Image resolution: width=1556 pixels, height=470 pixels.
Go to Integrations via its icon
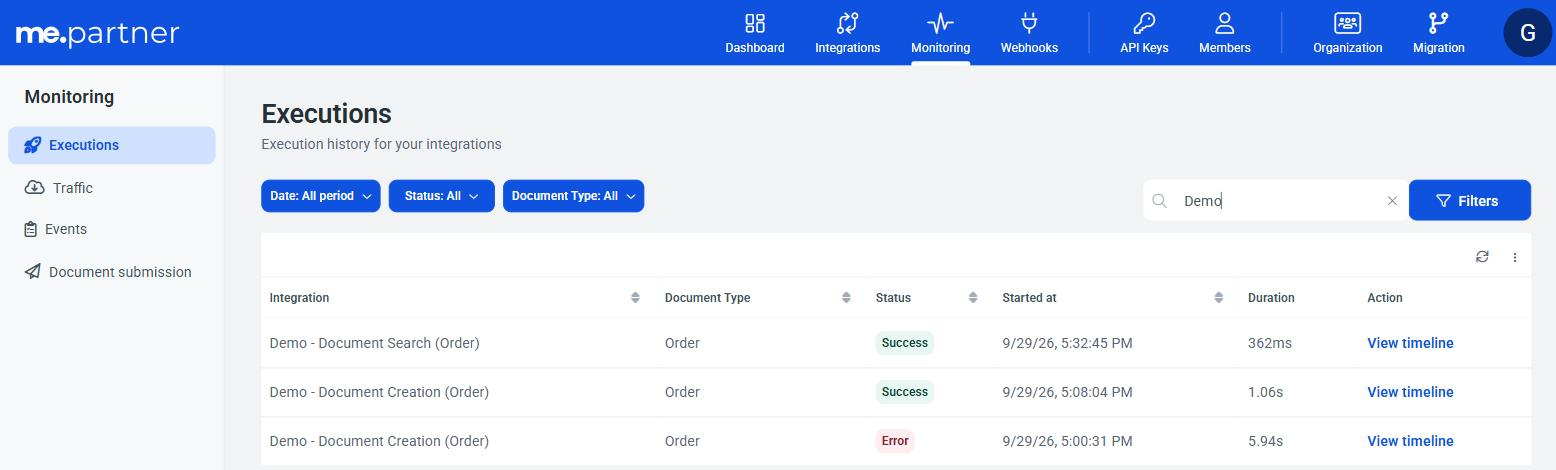(848, 23)
